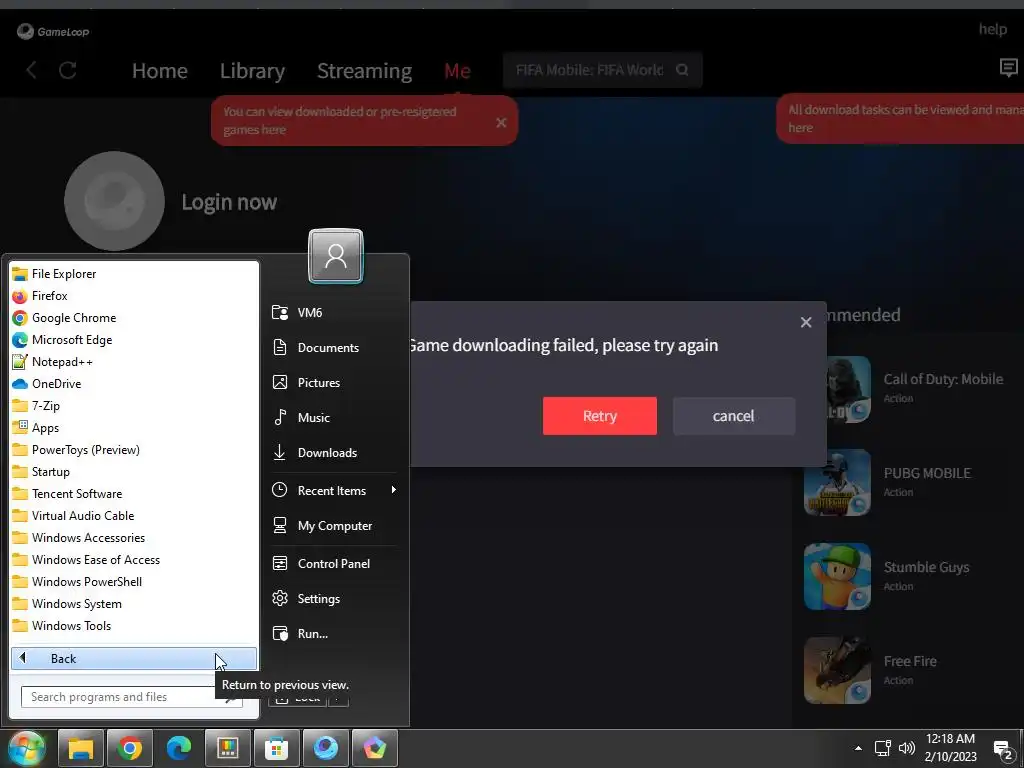Expand the Virtual Audio Cable folder
This screenshot has height=768, width=1024.
134,516
